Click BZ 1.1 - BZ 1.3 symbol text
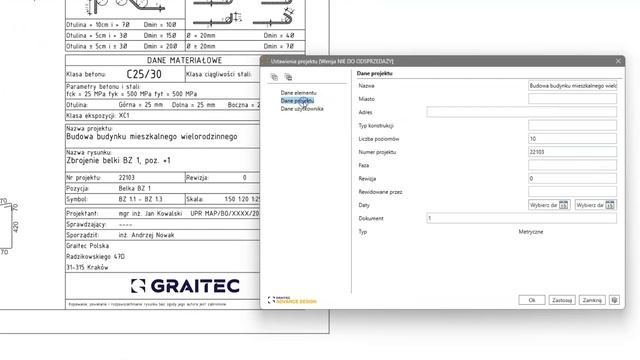Screen dimensions: 640x360 point(140,199)
